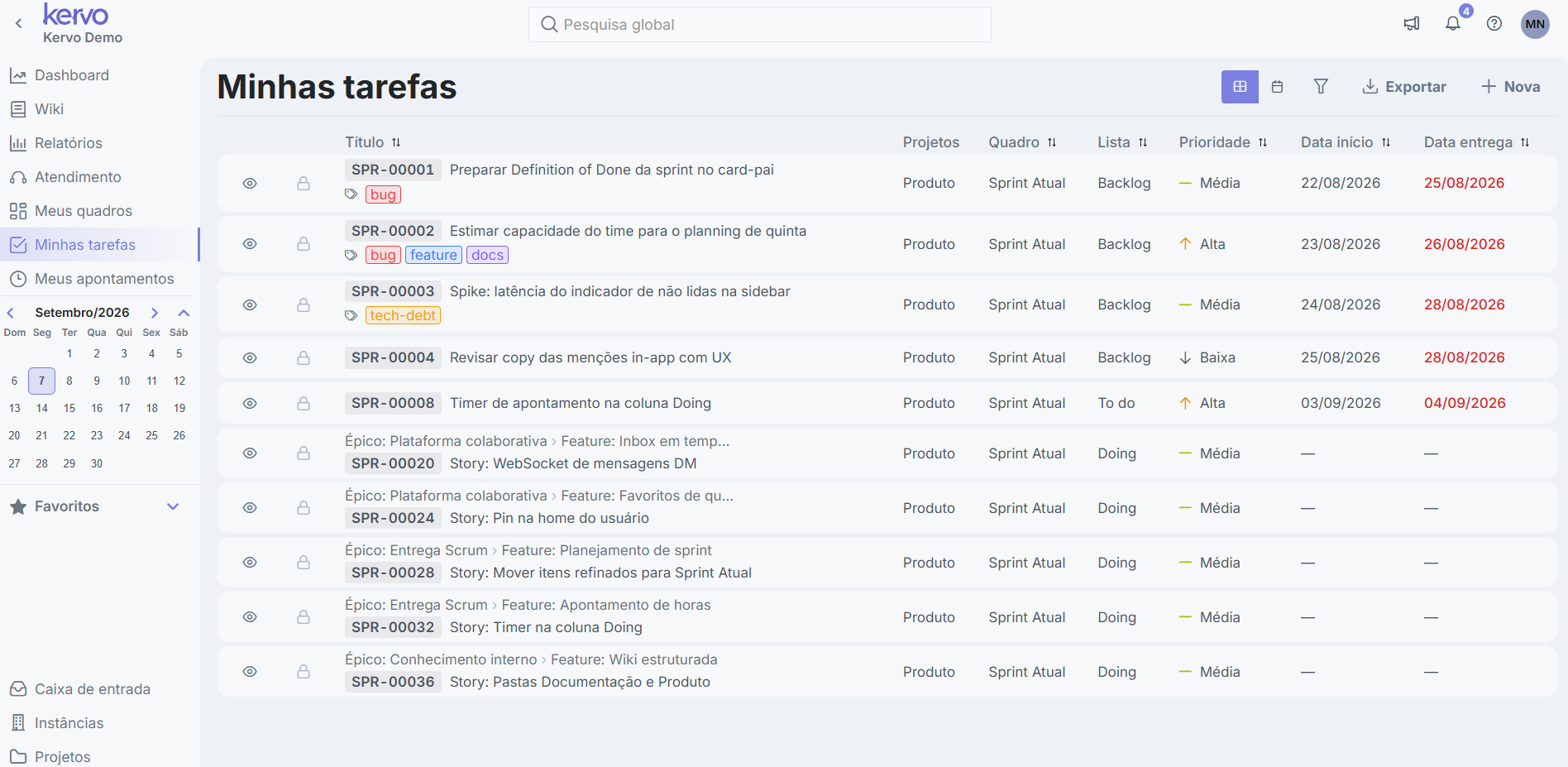1568x767 pixels.
Task: Click the tech-debt tag on SPR-00003
Action: pos(403,315)
